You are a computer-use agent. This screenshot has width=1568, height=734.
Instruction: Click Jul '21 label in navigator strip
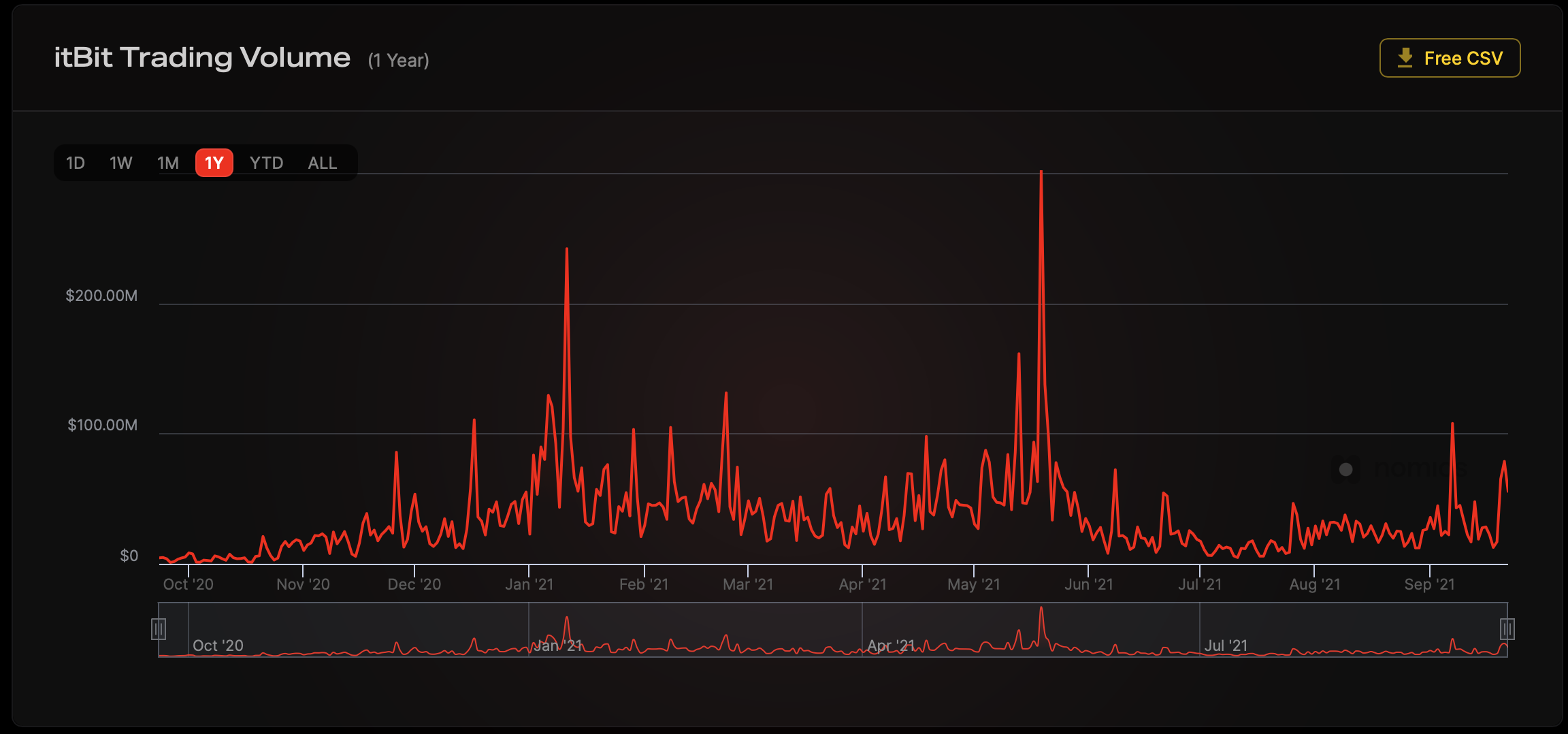1226,645
